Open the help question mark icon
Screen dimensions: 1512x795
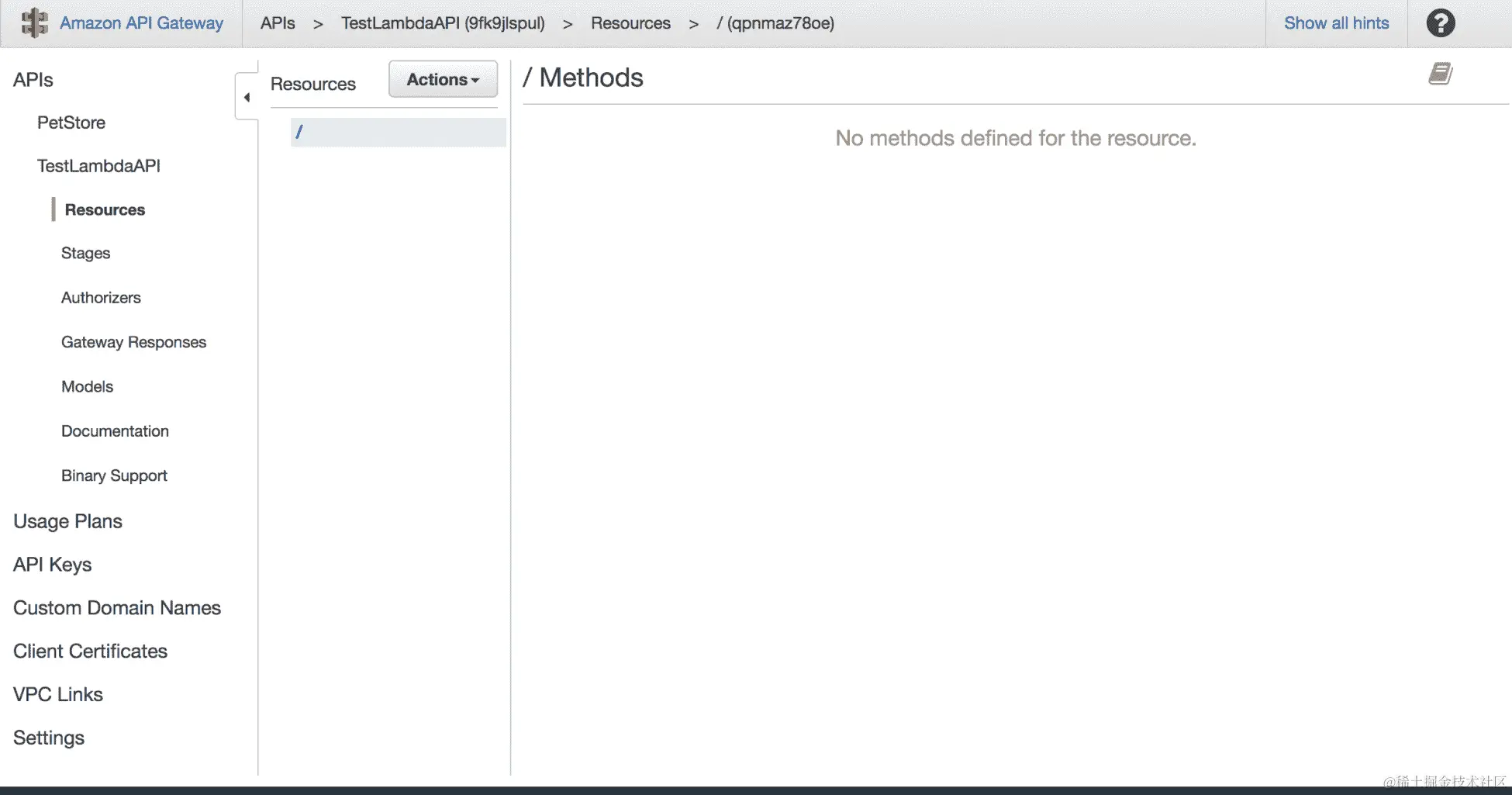point(1441,23)
